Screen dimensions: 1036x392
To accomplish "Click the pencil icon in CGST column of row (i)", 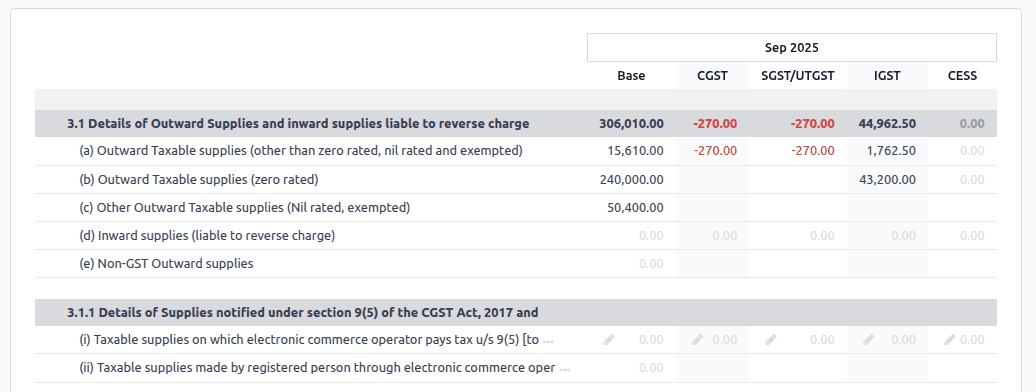I will click(698, 340).
